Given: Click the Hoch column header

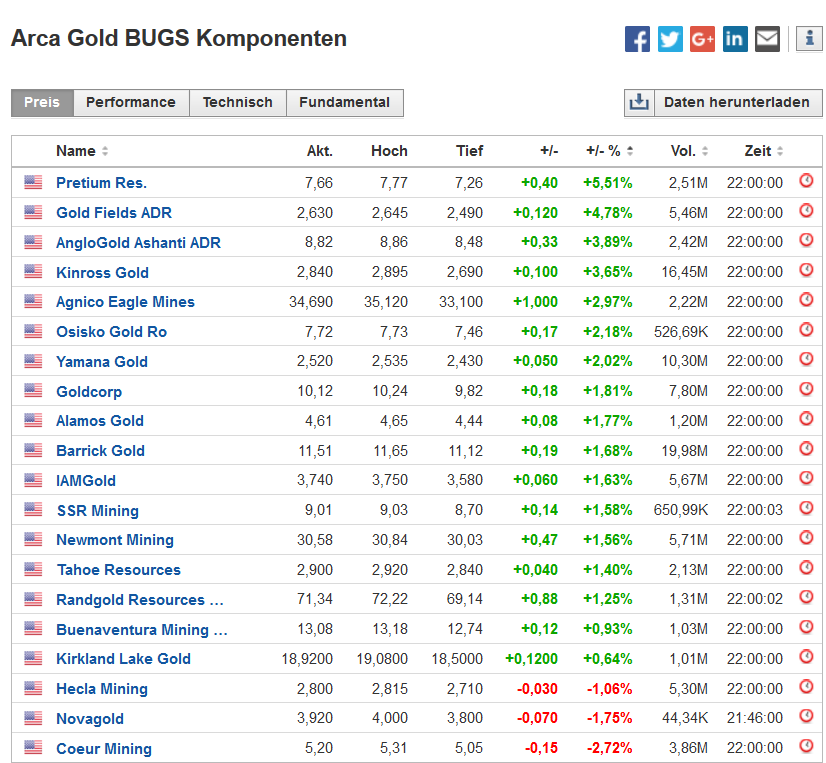Looking at the screenshot, I should [389, 151].
